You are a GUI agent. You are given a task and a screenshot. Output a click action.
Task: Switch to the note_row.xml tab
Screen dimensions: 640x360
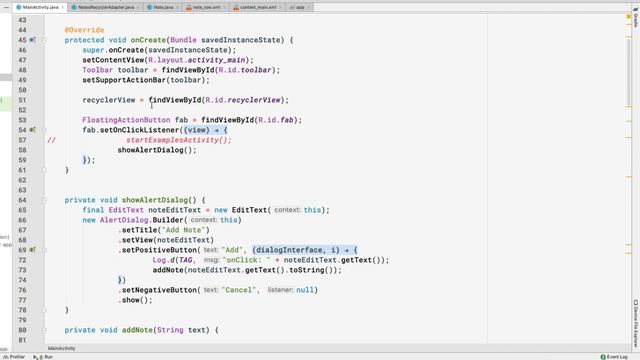(206, 7)
